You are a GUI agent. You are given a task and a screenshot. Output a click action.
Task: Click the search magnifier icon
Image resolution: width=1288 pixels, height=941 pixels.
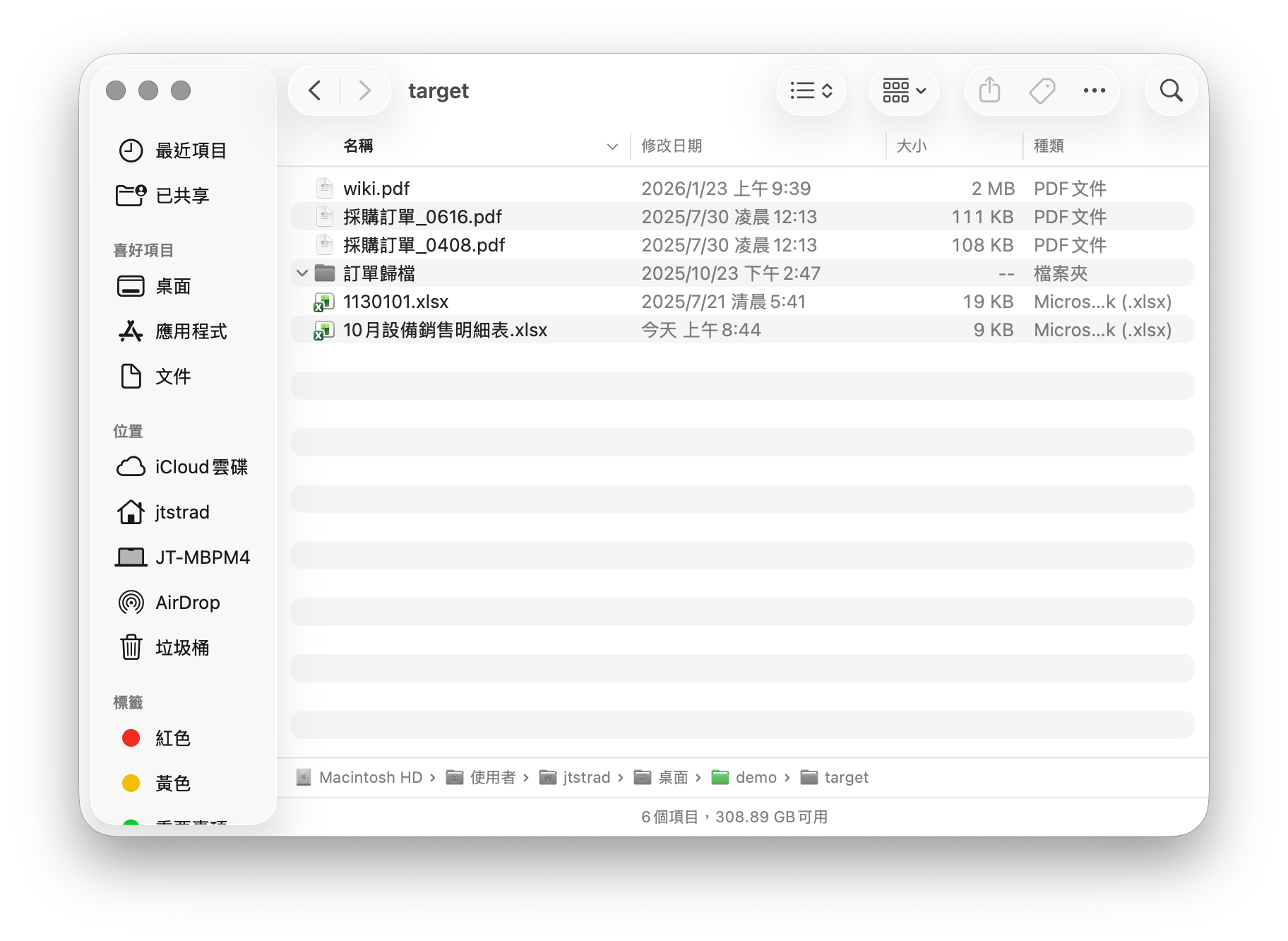(x=1171, y=90)
